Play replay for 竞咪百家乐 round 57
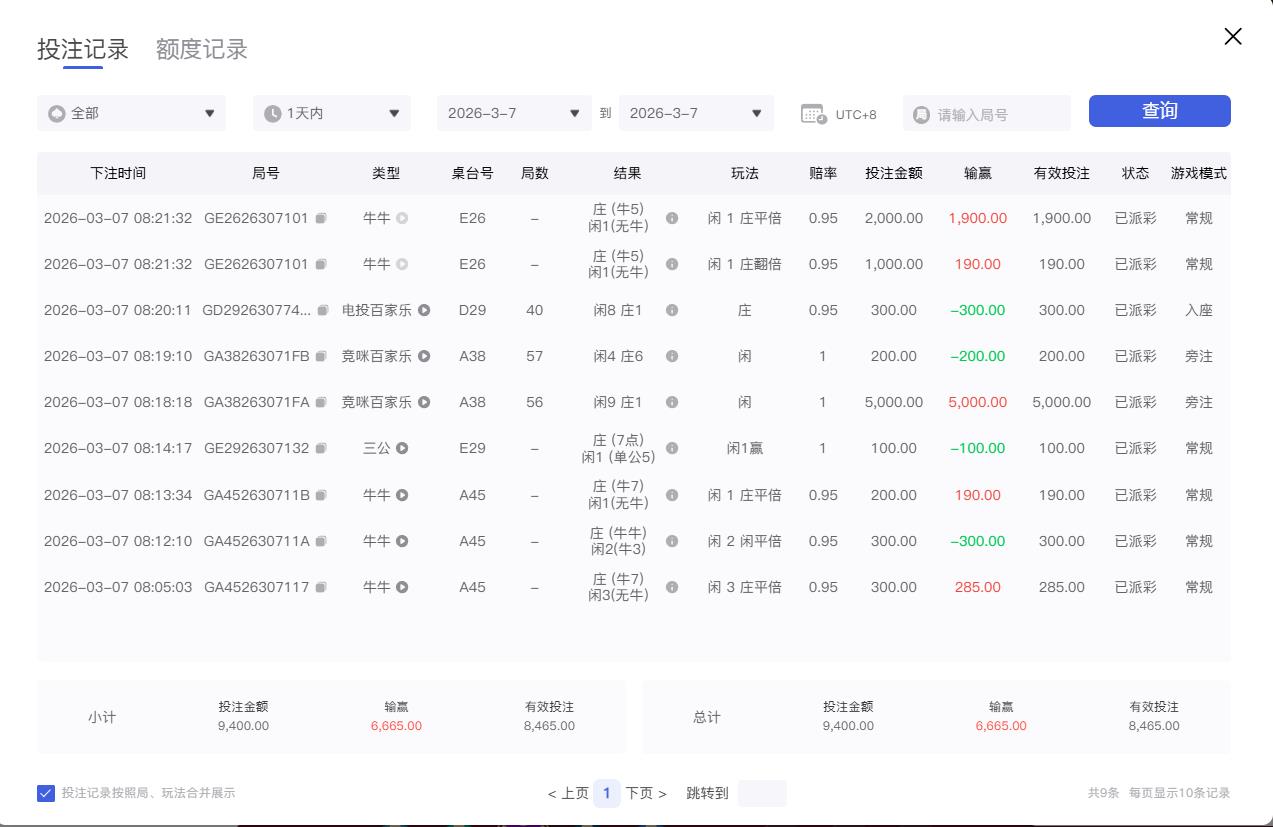Screen dimensions: 1273x827 pyautogui.click(x=424, y=357)
